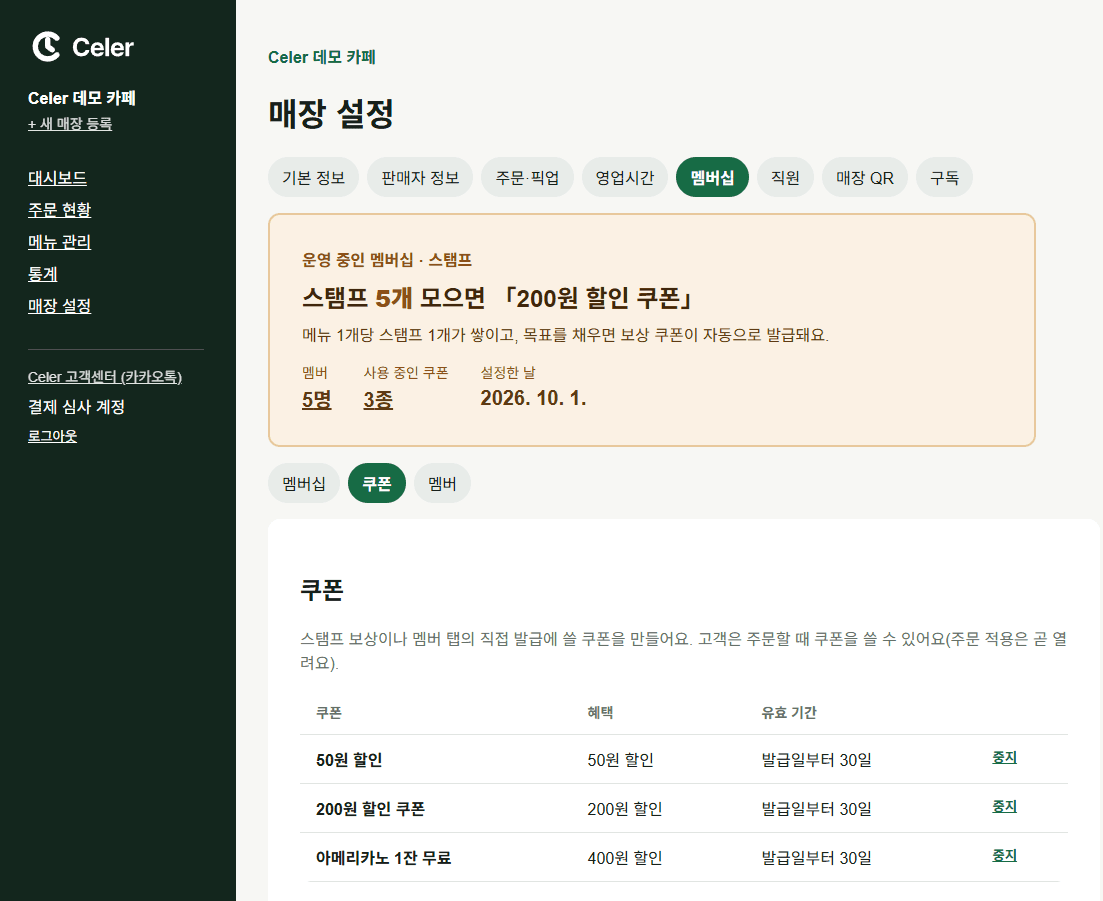Open 주문 현황 in the sidebar
Viewport: 1103px width, 901px height.
pos(59,210)
